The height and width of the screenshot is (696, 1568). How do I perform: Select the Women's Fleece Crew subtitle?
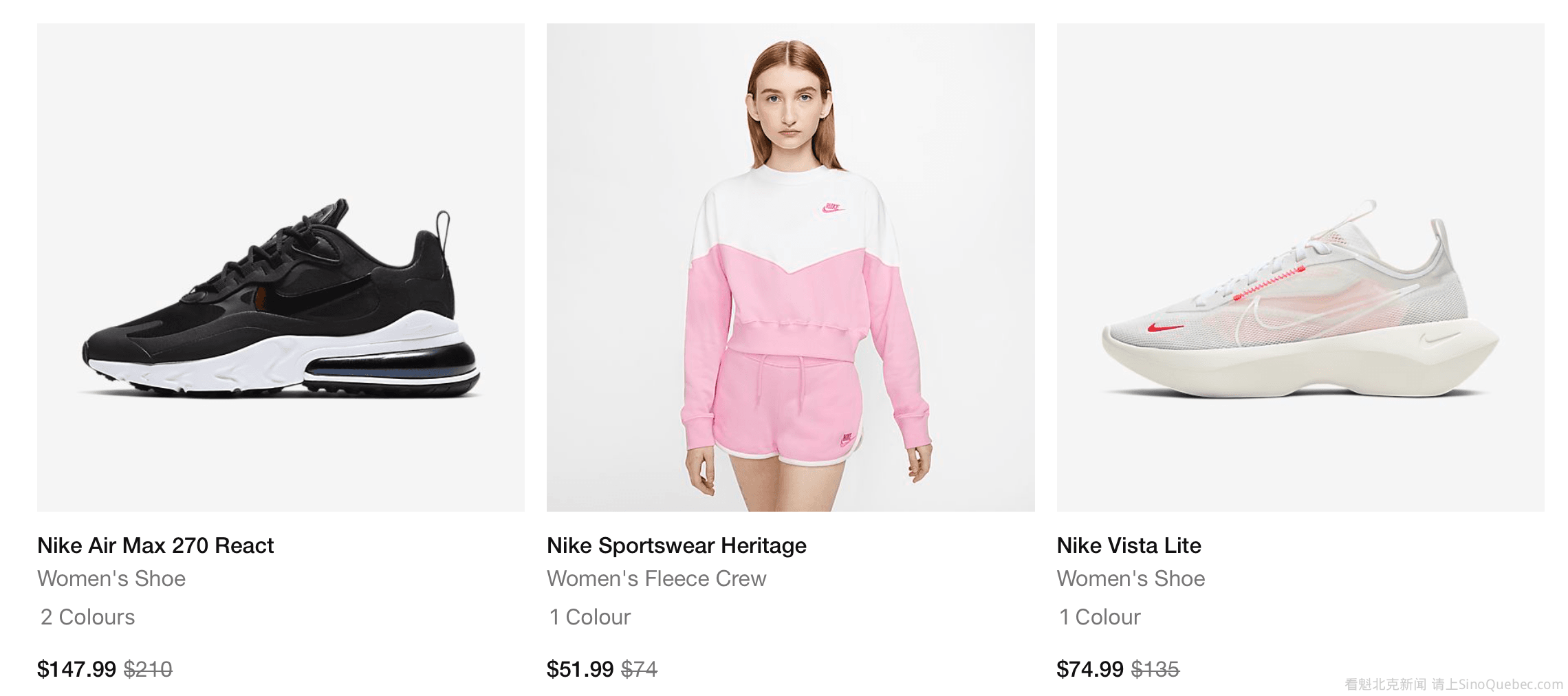coord(656,578)
